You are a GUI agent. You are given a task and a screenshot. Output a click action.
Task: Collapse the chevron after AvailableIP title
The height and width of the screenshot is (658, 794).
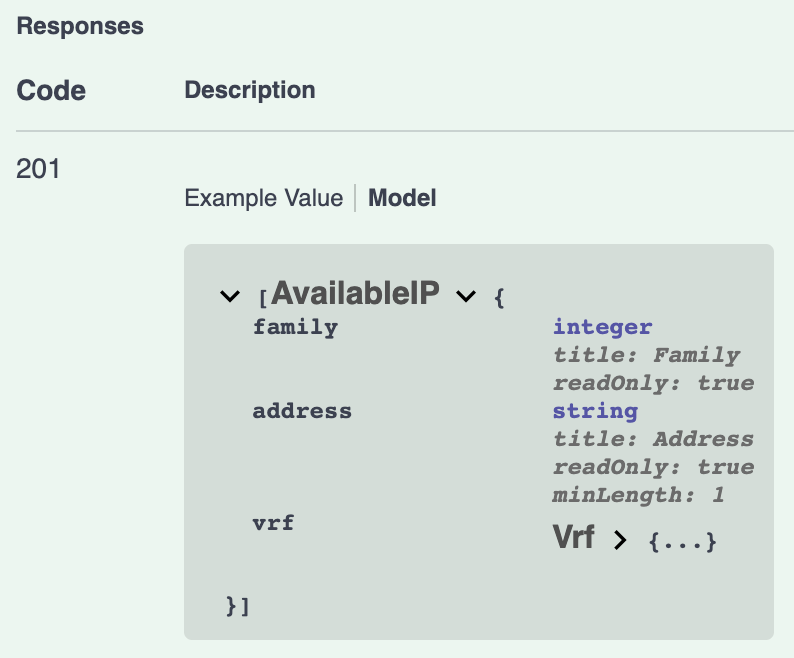[x=466, y=296]
